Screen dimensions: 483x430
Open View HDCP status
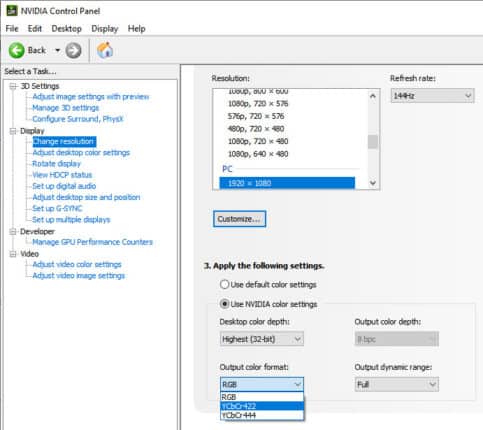[62, 175]
